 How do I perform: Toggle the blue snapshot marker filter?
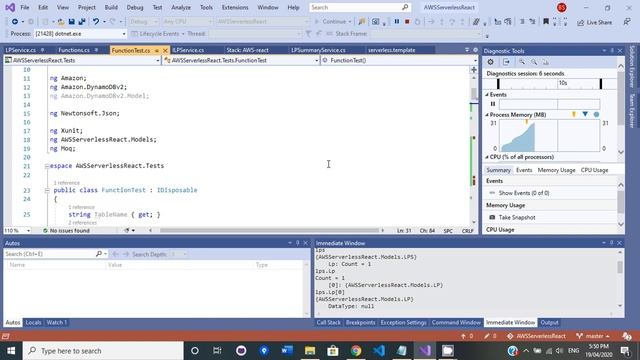[585, 115]
